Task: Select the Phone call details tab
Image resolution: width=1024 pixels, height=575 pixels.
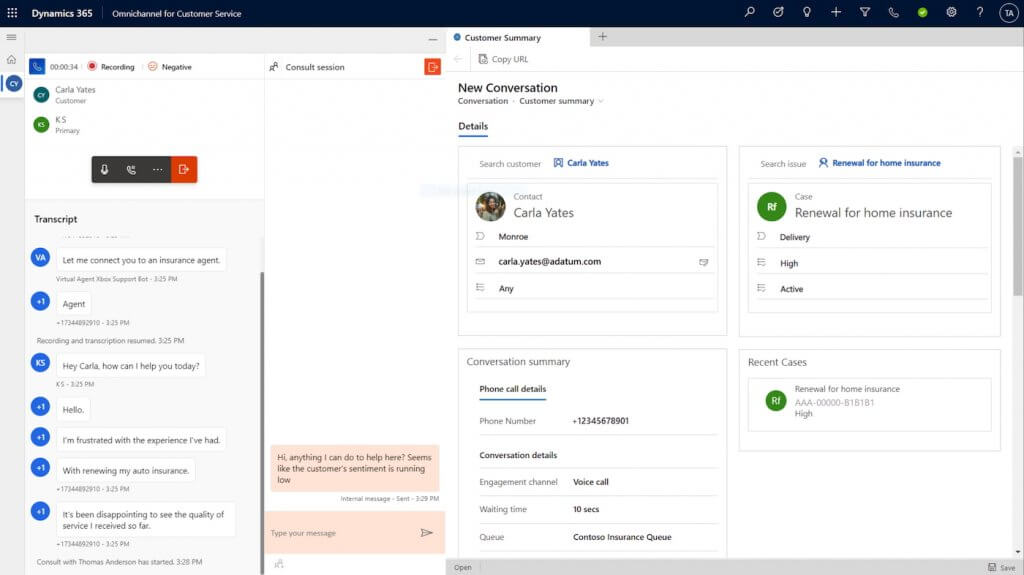Action: [513, 389]
